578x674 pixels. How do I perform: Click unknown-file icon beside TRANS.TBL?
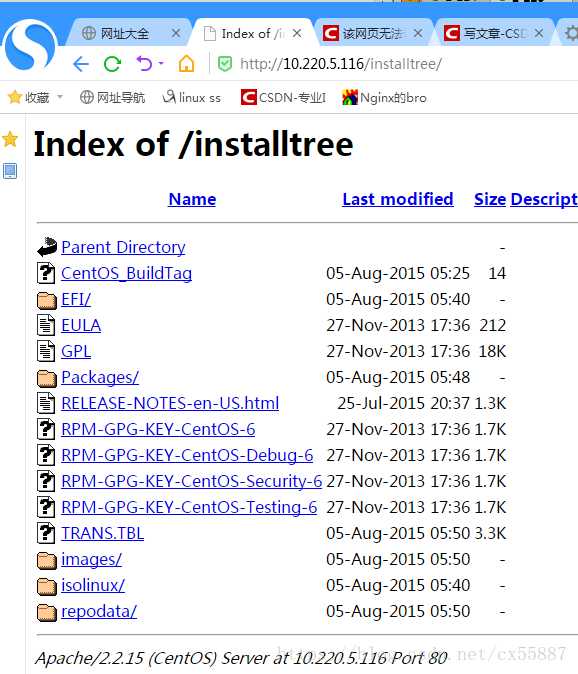point(46,533)
